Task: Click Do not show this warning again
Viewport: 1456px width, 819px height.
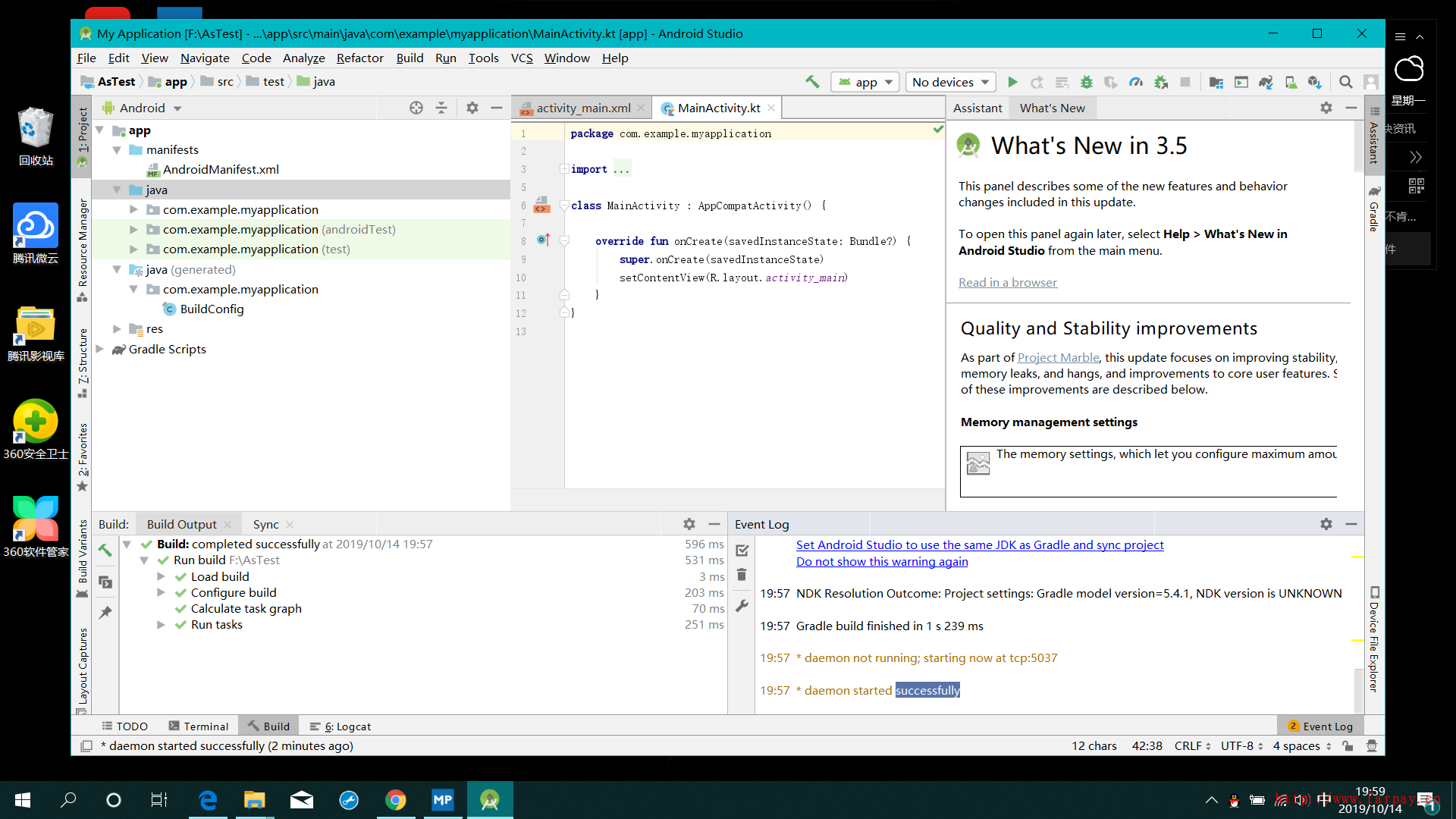Action: pos(881,561)
